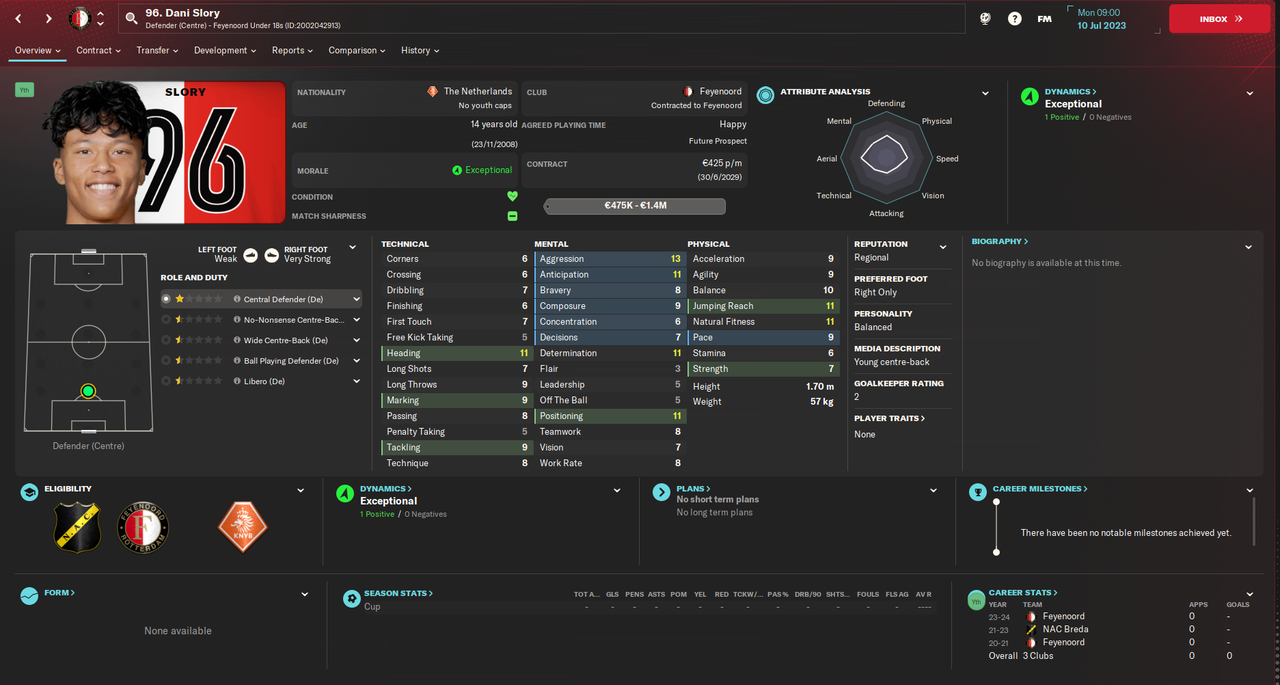Viewport: 1280px width, 685px height.
Task: Click the Plans arrow icon
Action: pyautogui.click(x=660, y=492)
